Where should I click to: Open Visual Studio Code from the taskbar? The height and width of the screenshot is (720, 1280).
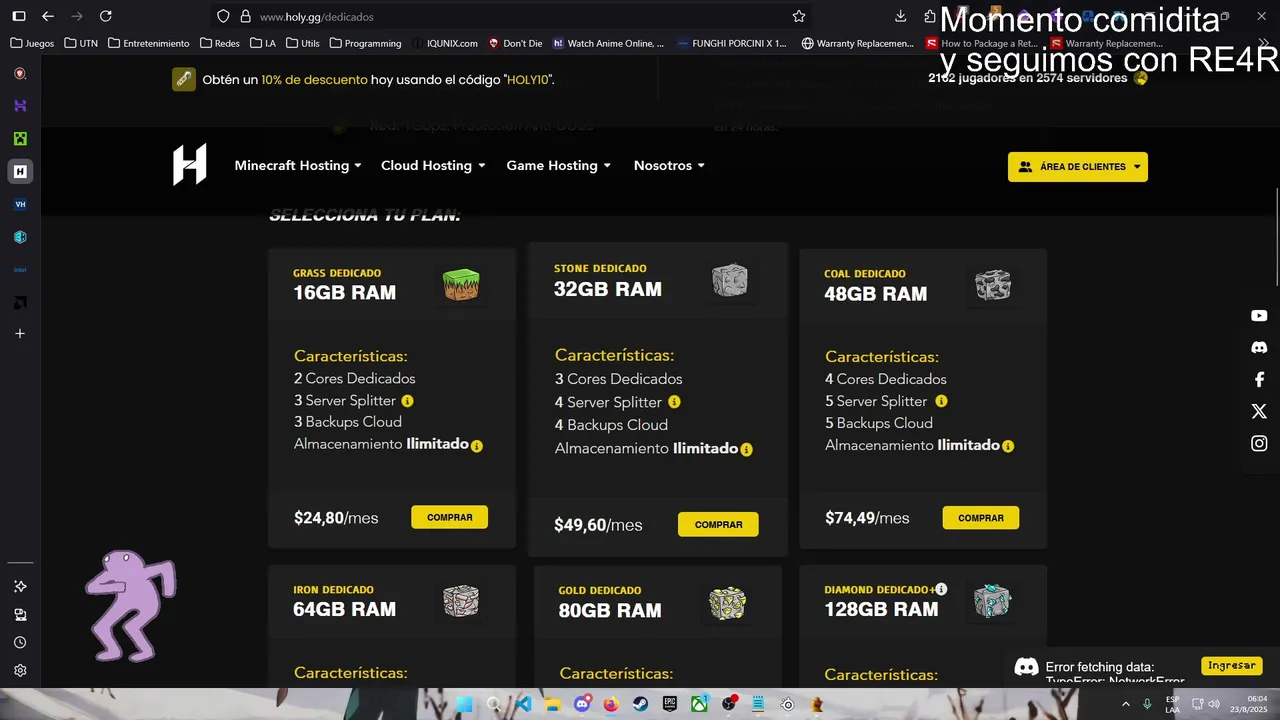[523, 704]
